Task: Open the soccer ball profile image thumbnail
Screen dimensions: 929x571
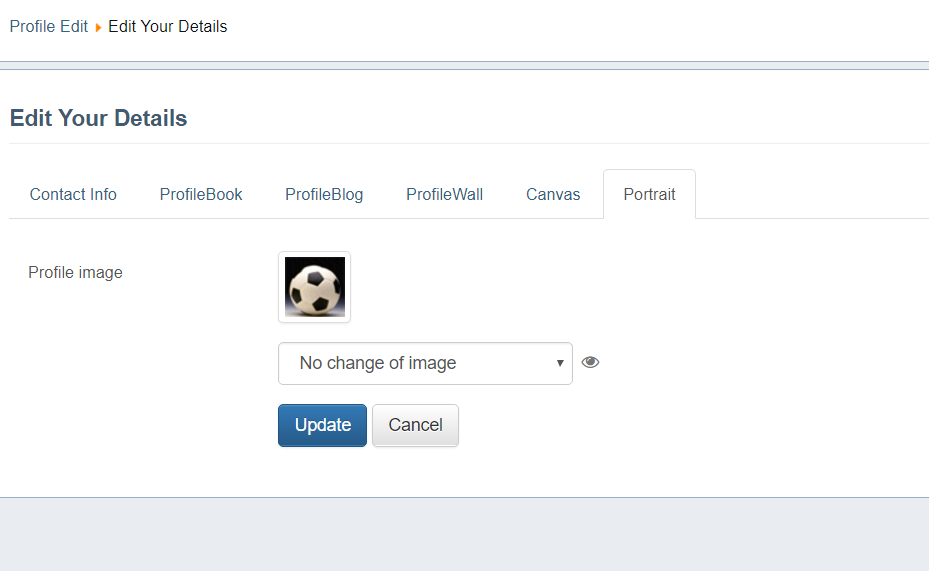Action: click(315, 287)
